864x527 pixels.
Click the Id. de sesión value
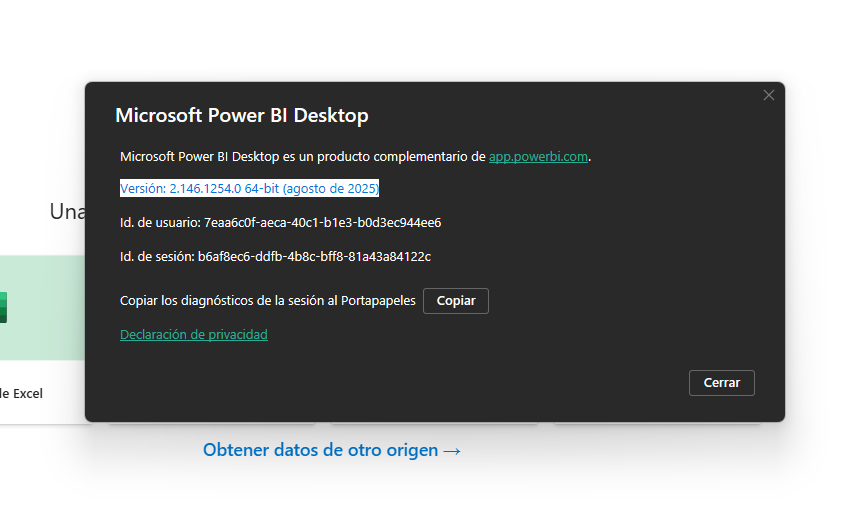(x=314, y=256)
